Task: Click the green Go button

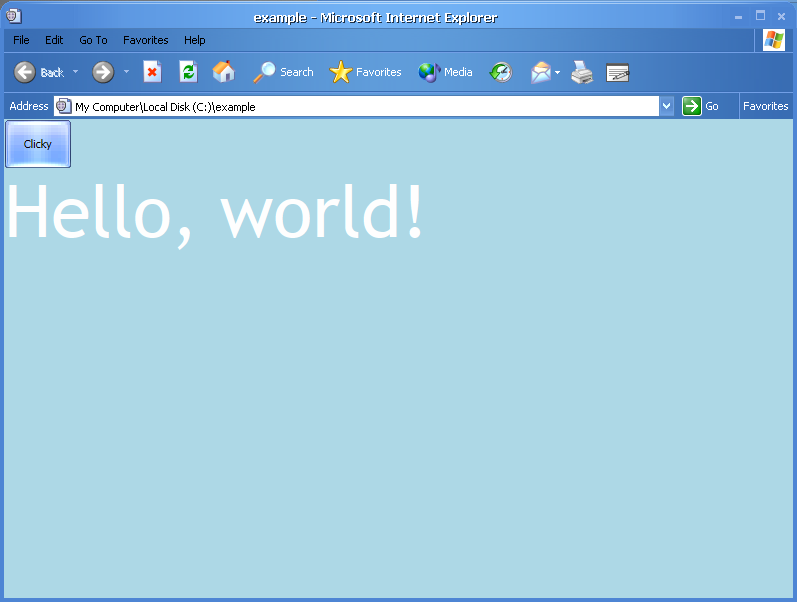Action: tap(700, 106)
